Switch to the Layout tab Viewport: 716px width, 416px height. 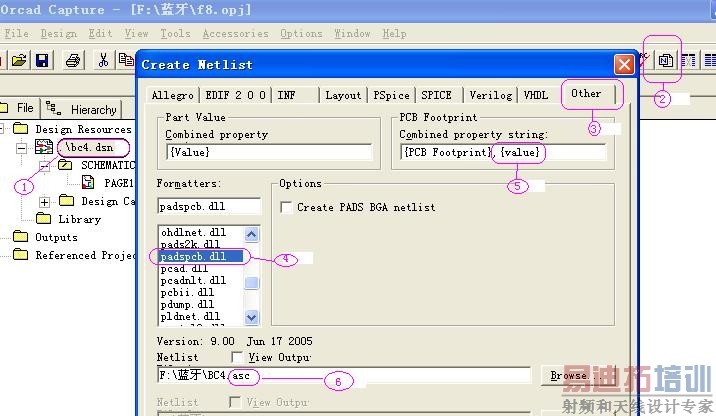coord(343,95)
